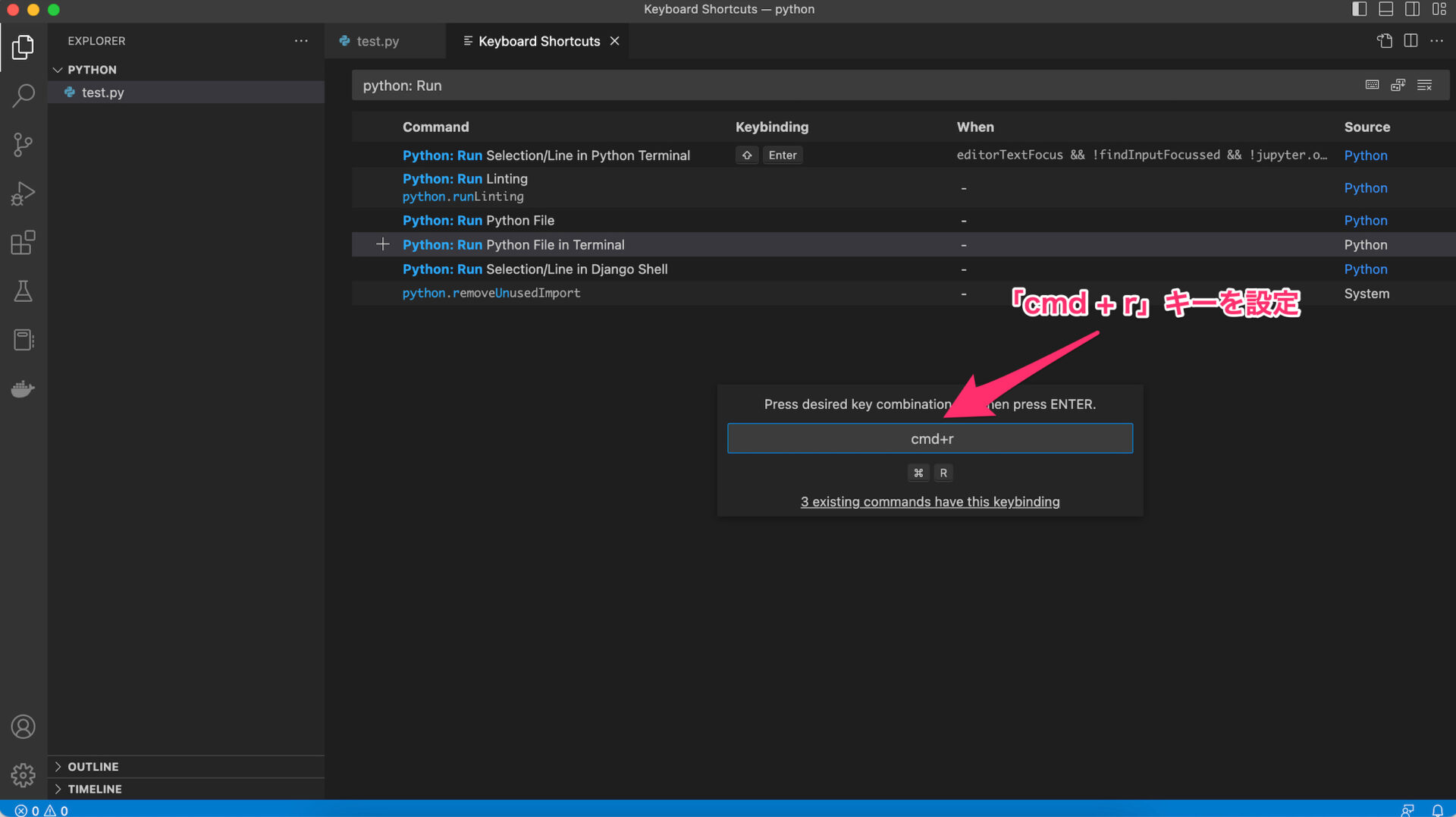The width and height of the screenshot is (1456, 817).
Task: Collapse the PYTHON folder in Explorer
Action: (58, 69)
